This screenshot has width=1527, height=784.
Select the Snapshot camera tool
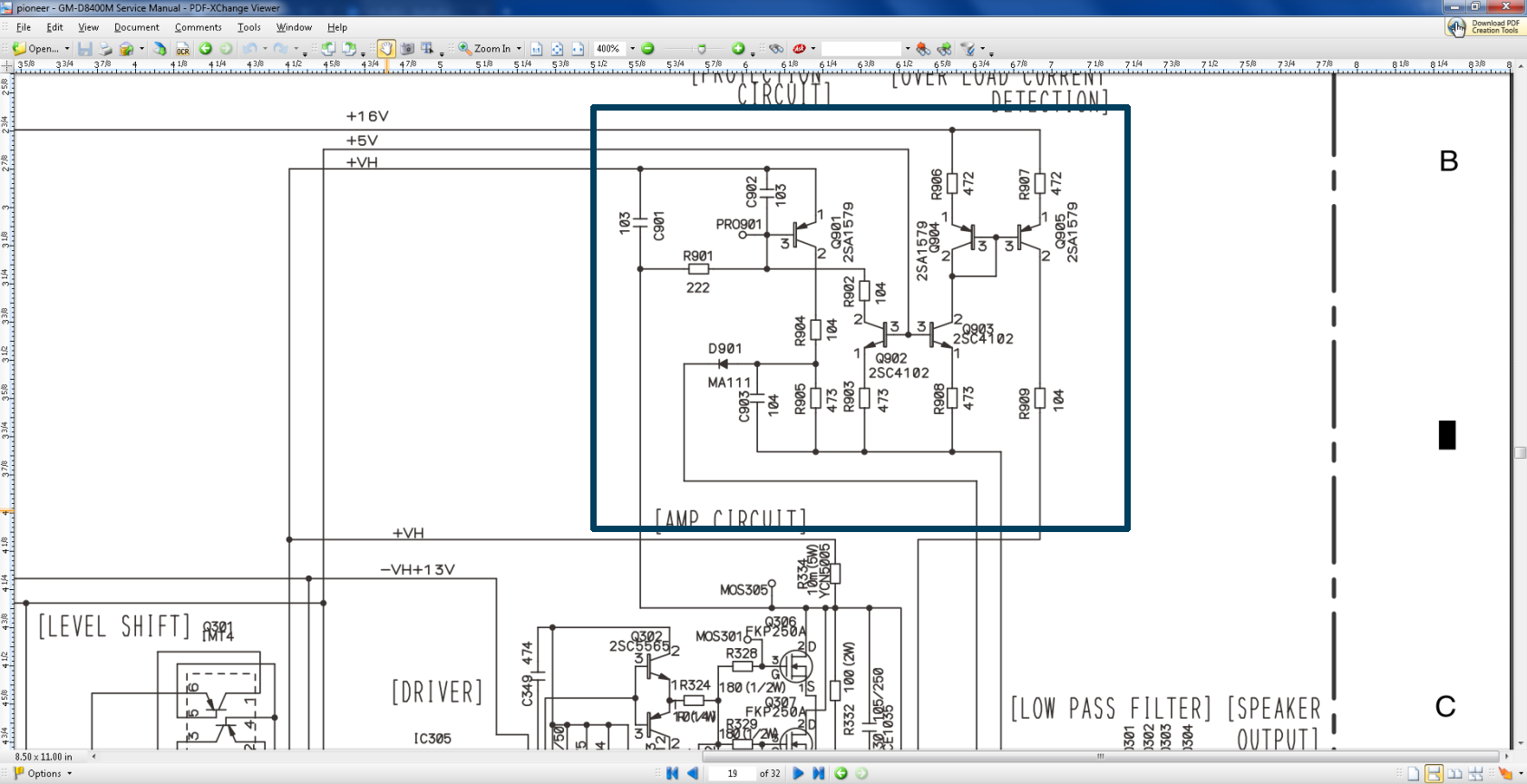pos(407,49)
